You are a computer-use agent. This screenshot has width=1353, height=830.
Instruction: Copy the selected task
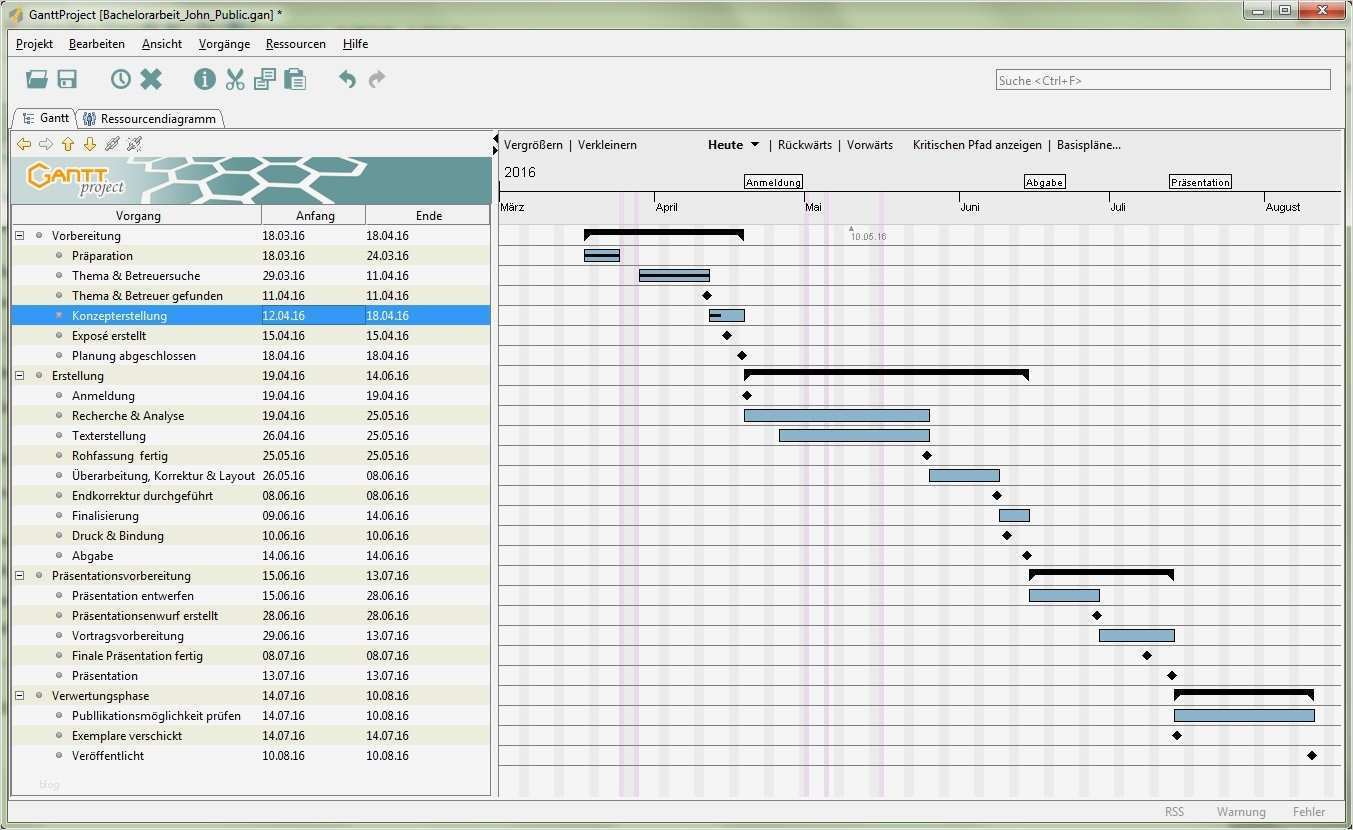click(x=264, y=79)
